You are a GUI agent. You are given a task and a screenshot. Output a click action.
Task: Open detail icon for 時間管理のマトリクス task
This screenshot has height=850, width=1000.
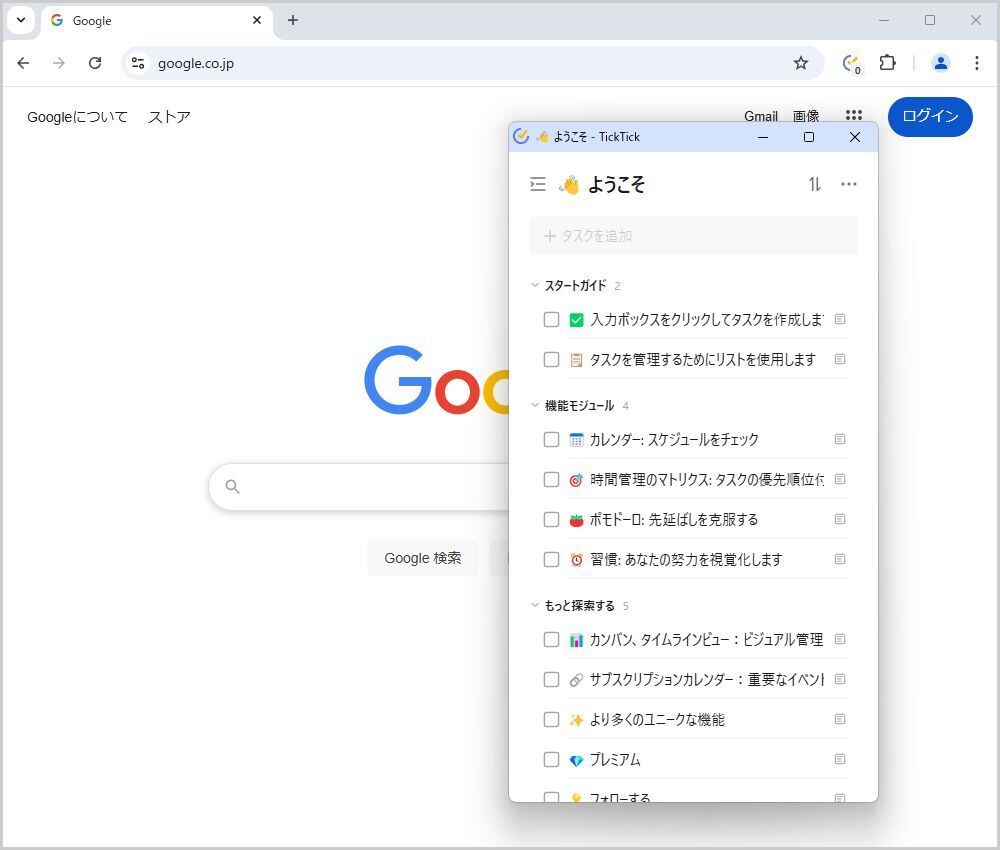click(x=840, y=479)
